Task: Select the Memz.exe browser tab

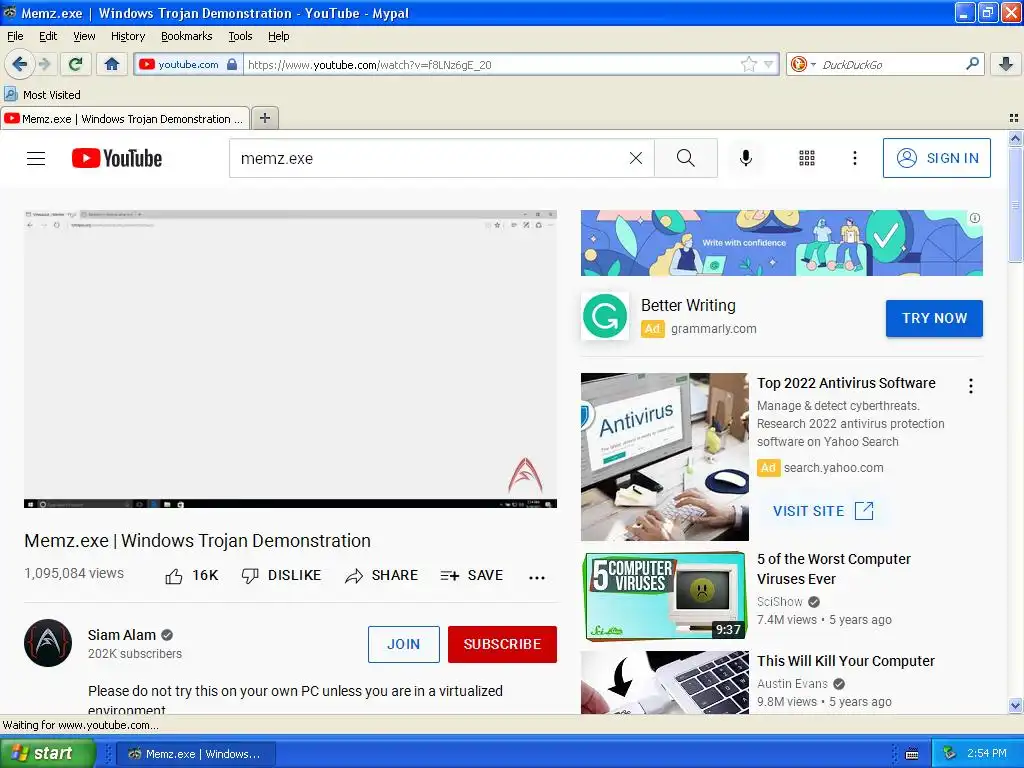Action: tap(124, 119)
